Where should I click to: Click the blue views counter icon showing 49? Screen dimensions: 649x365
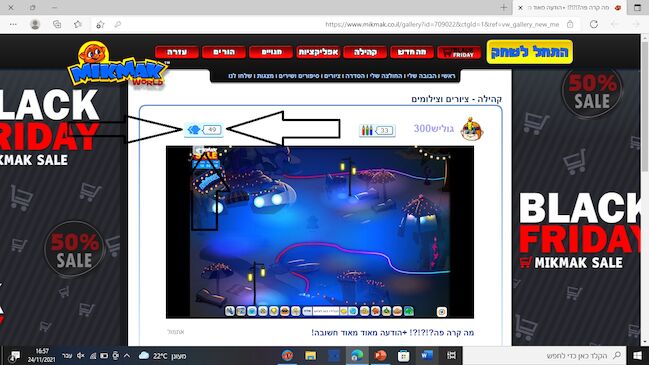(x=204, y=130)
